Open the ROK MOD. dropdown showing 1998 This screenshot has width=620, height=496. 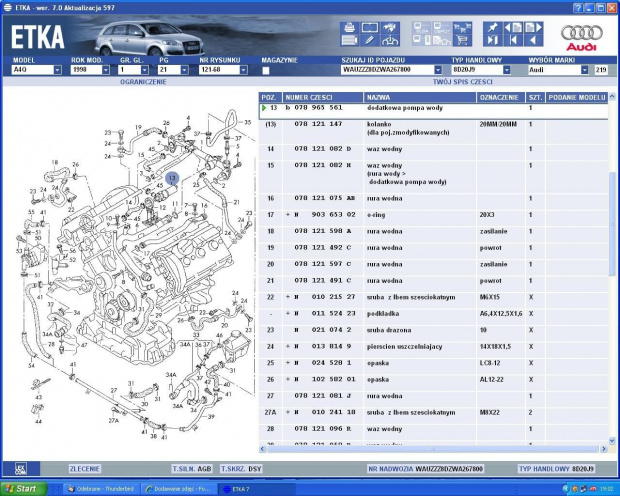coord(106,70)
